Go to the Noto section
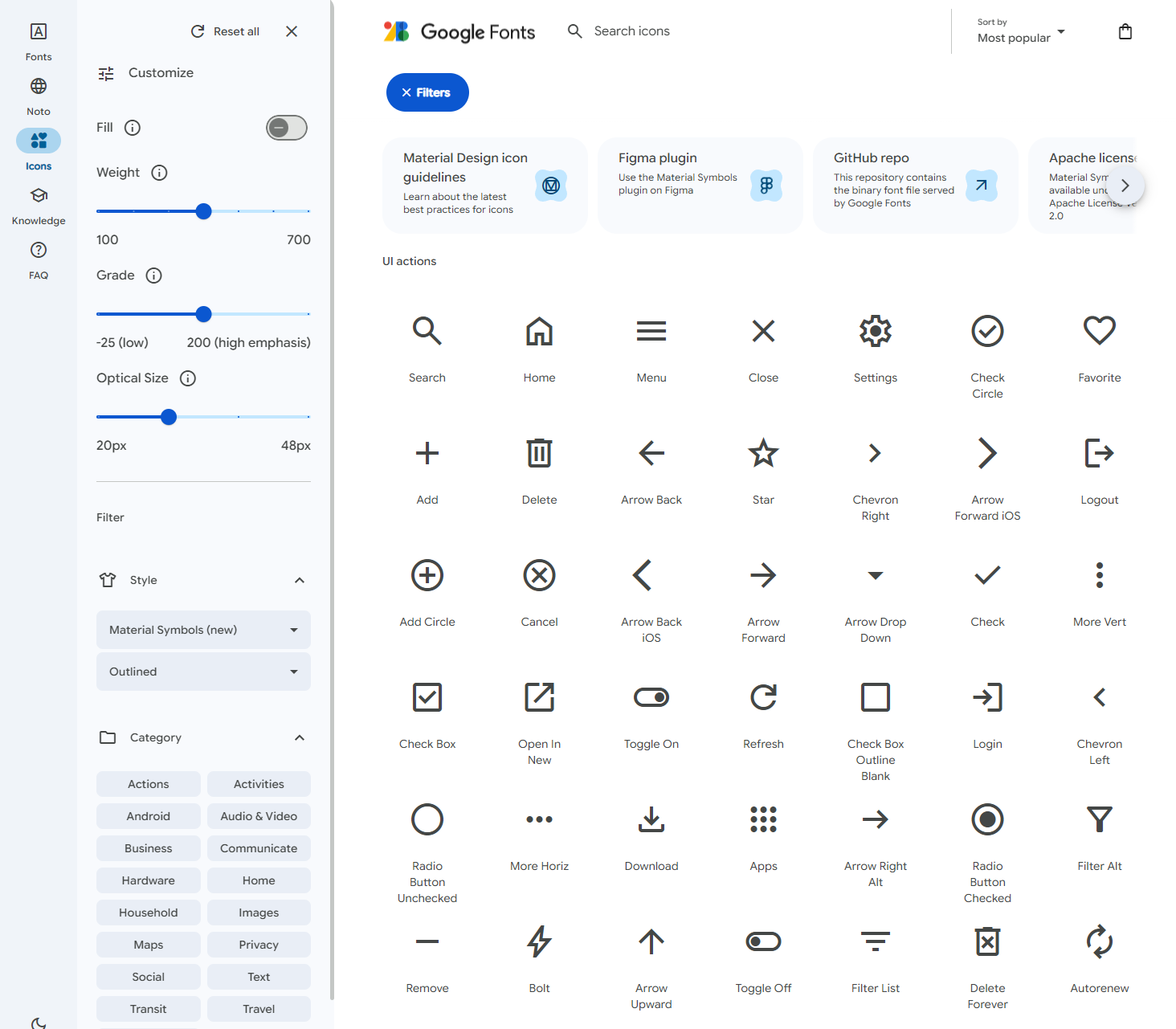Screen dimensions: 1176x1029 [x=39, y=96]
